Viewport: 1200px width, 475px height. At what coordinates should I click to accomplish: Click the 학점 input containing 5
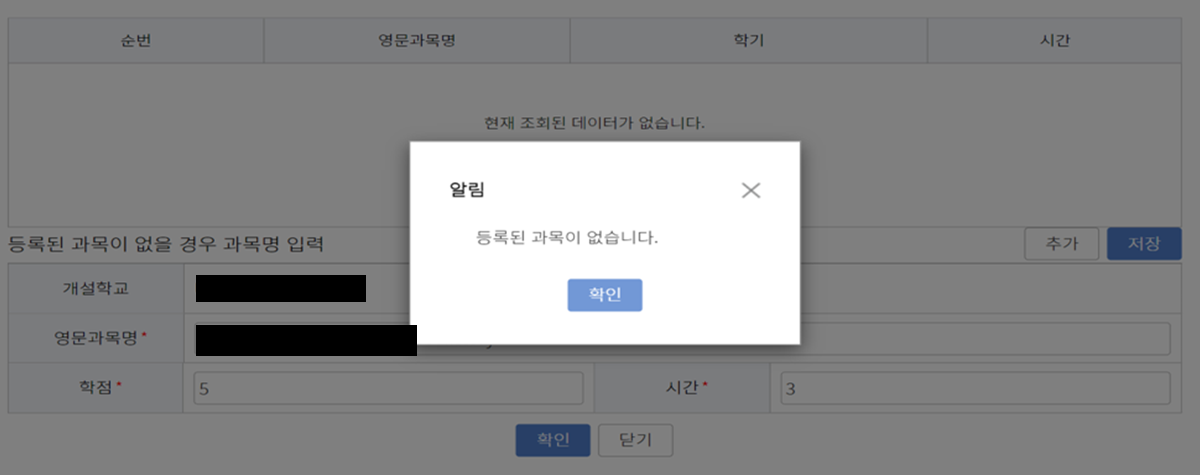(x=388, y=388)
